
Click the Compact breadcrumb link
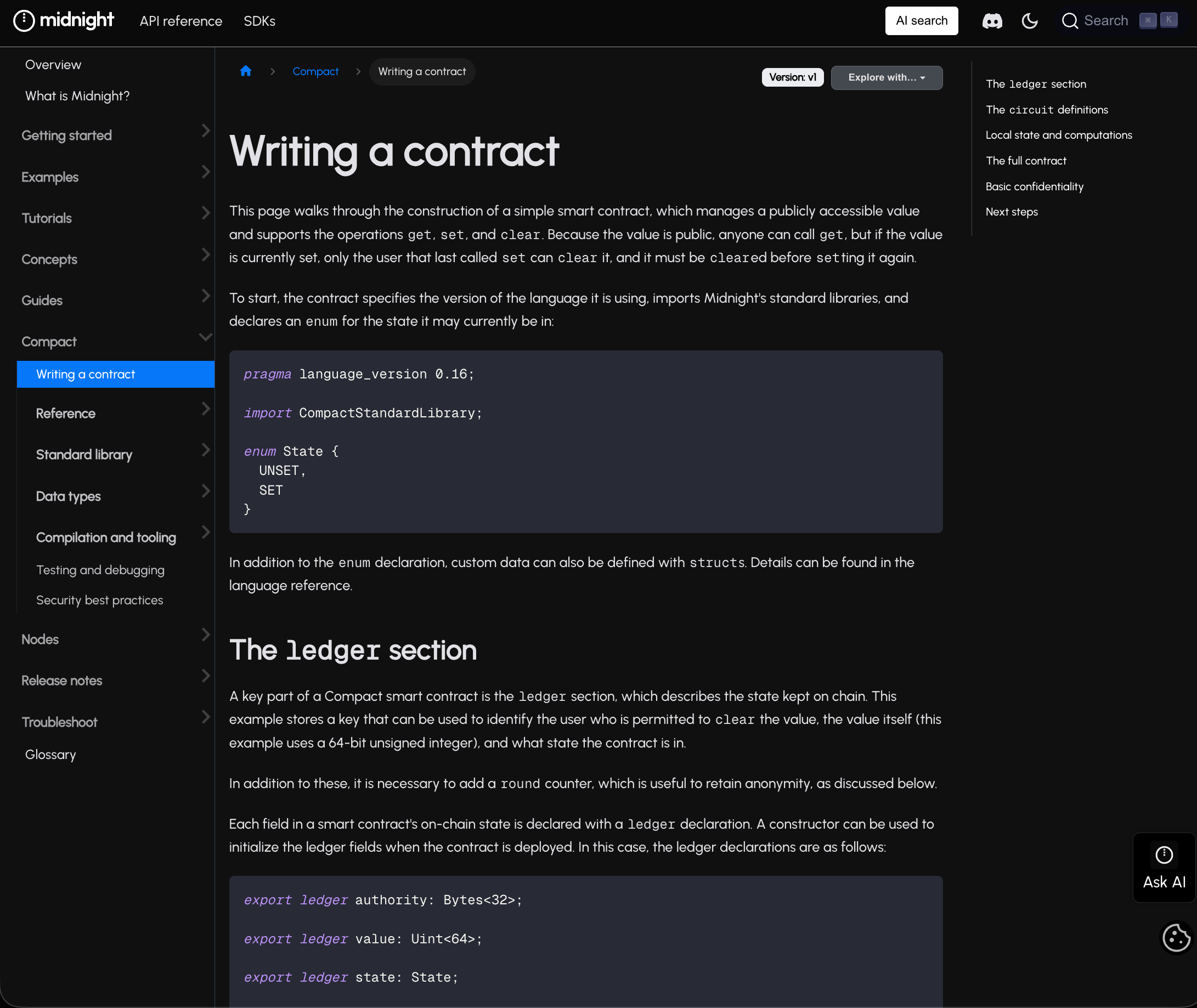(x=315, y=71)
